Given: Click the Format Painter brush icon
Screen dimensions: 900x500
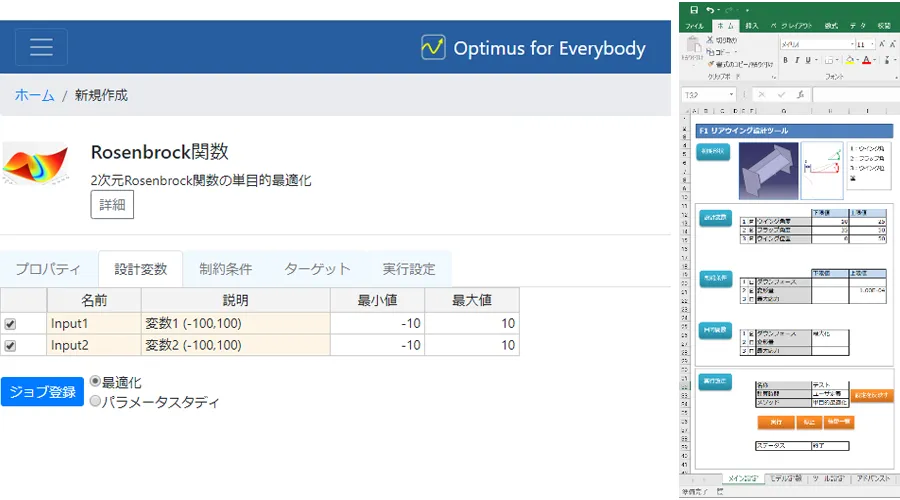Looking at the screenshot, I should (711, 64).
